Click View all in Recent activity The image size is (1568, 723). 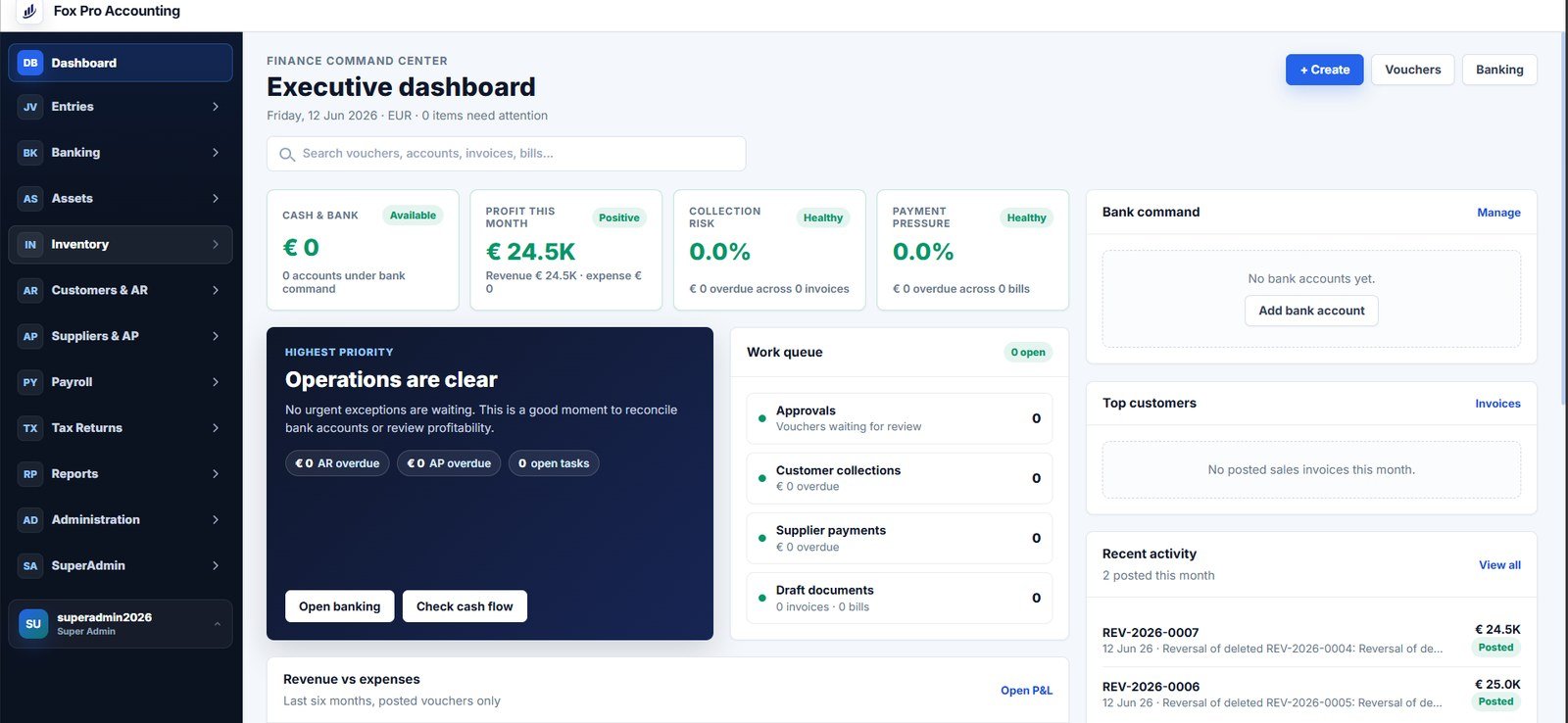tap(1499, 565)
